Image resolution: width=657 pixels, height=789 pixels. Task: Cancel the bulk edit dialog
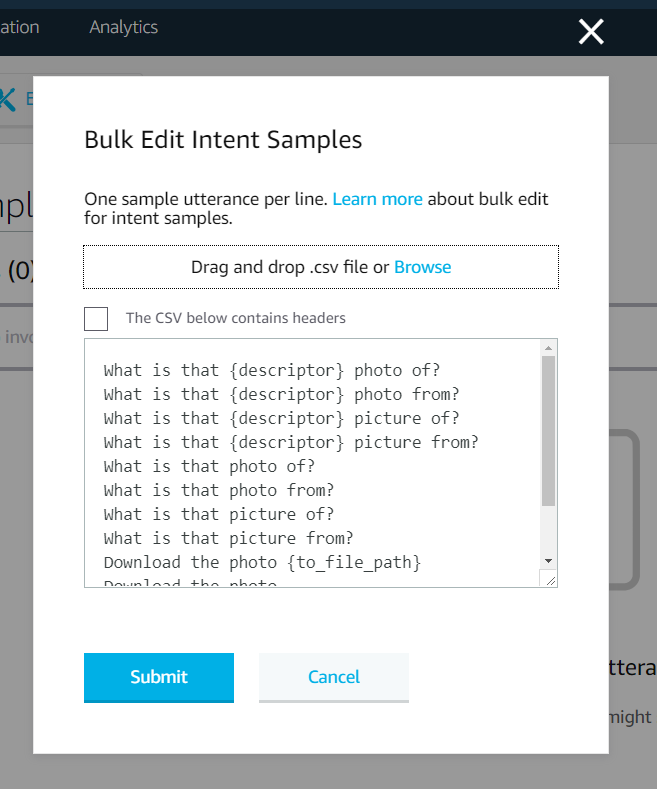334,677
